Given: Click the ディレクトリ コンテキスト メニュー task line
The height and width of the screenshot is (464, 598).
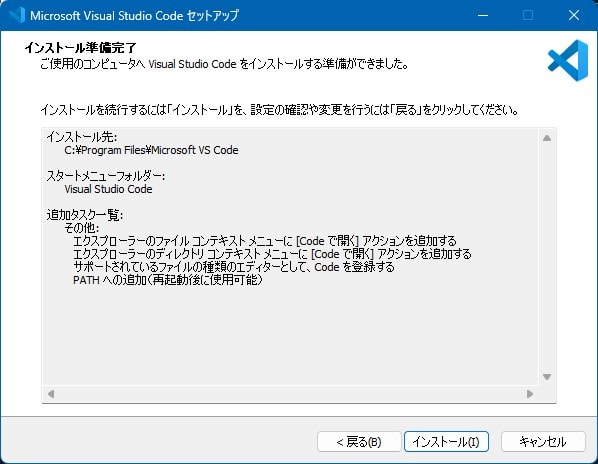Looking at the screenshot, I should point(272,254).
